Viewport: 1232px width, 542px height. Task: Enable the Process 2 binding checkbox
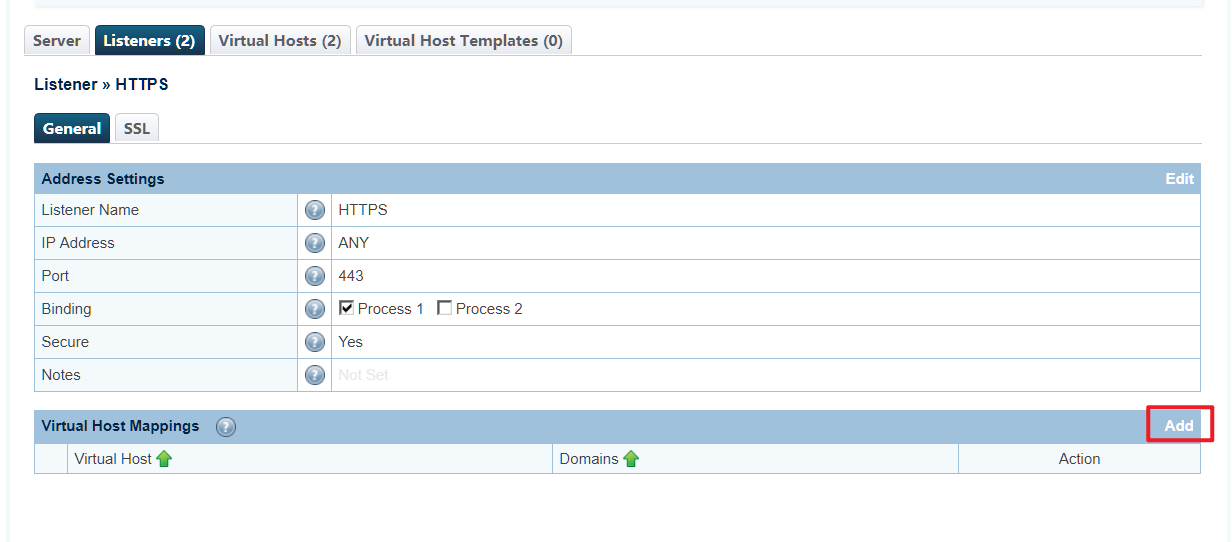[x=444, y=308]
